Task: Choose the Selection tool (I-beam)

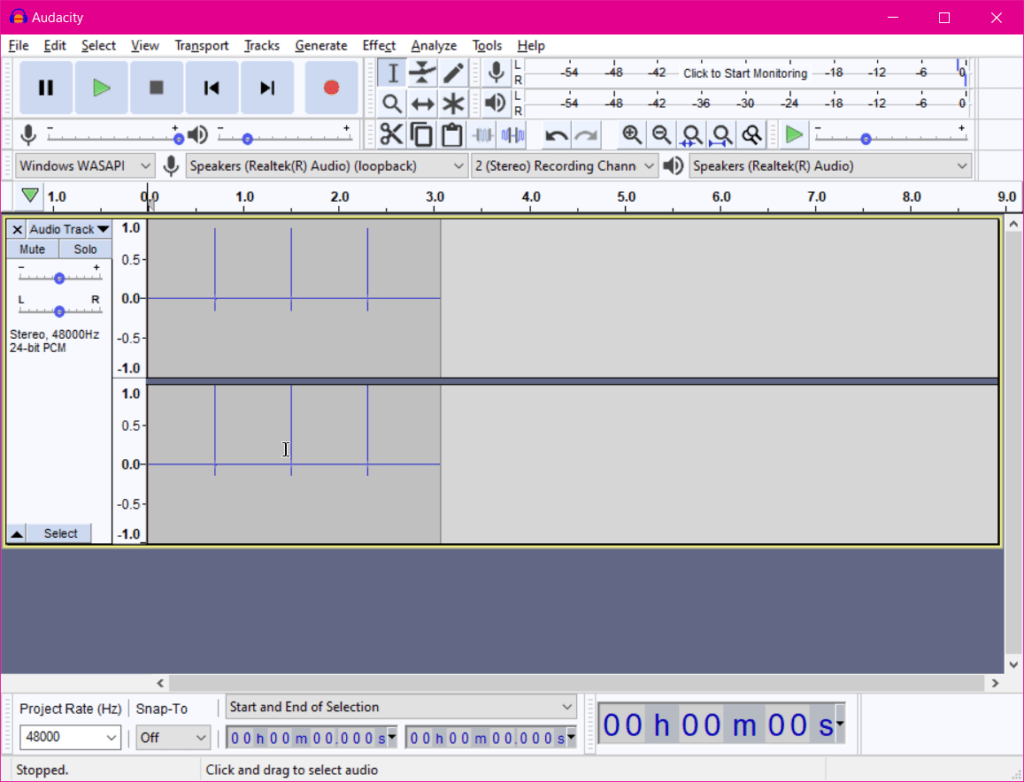Action: click(x=392, y=73)
